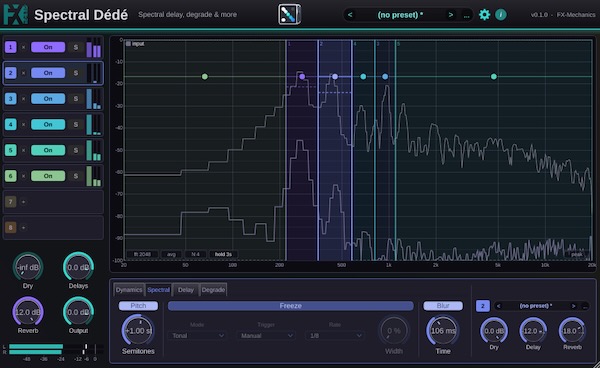Remove band 6 with its x icon
The height and width of the screenshot is (368, 600).
pyautogui.click(x=23, y=176)
